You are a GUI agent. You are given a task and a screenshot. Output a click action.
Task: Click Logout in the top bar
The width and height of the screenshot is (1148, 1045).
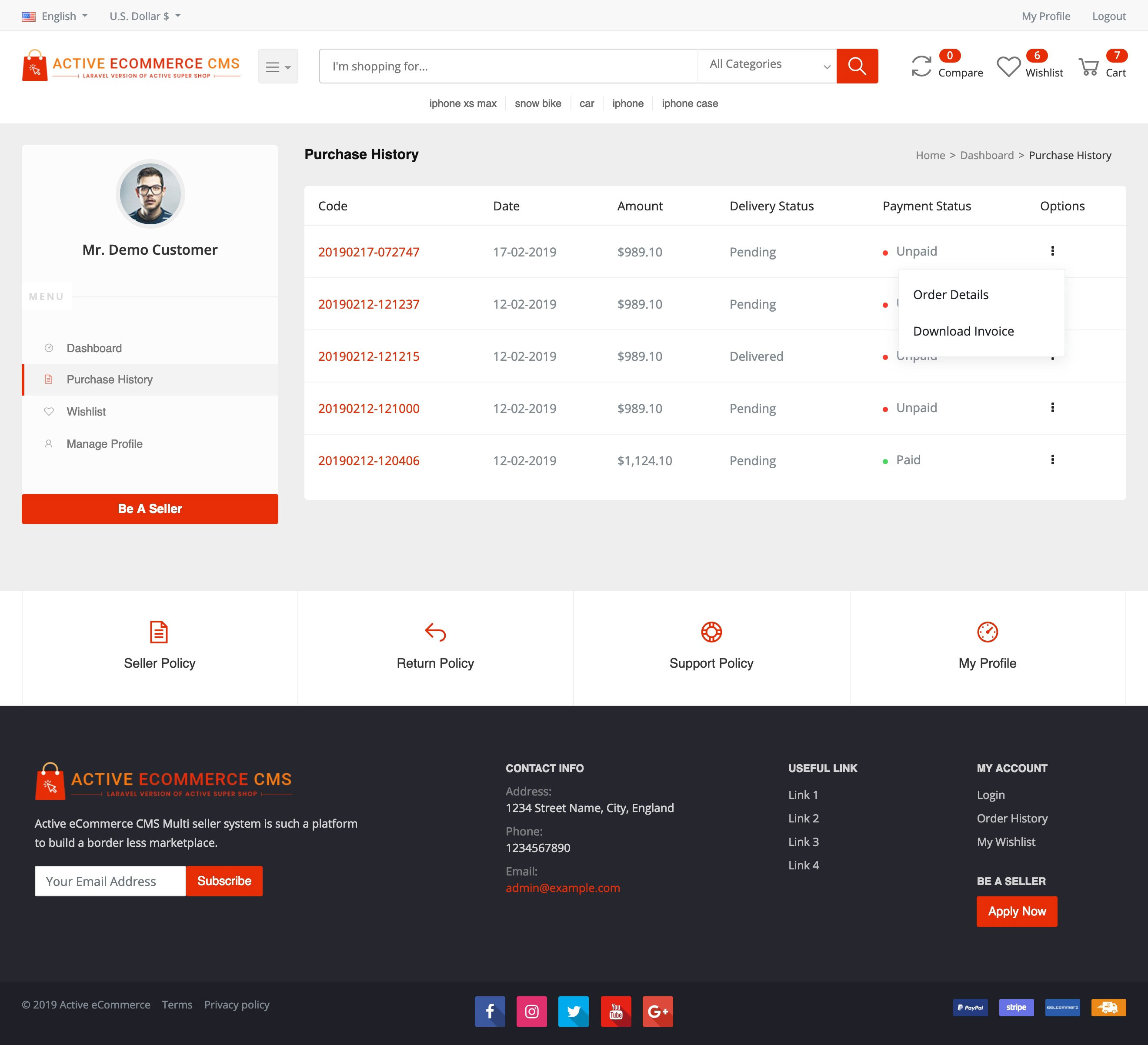point(1109,16)
